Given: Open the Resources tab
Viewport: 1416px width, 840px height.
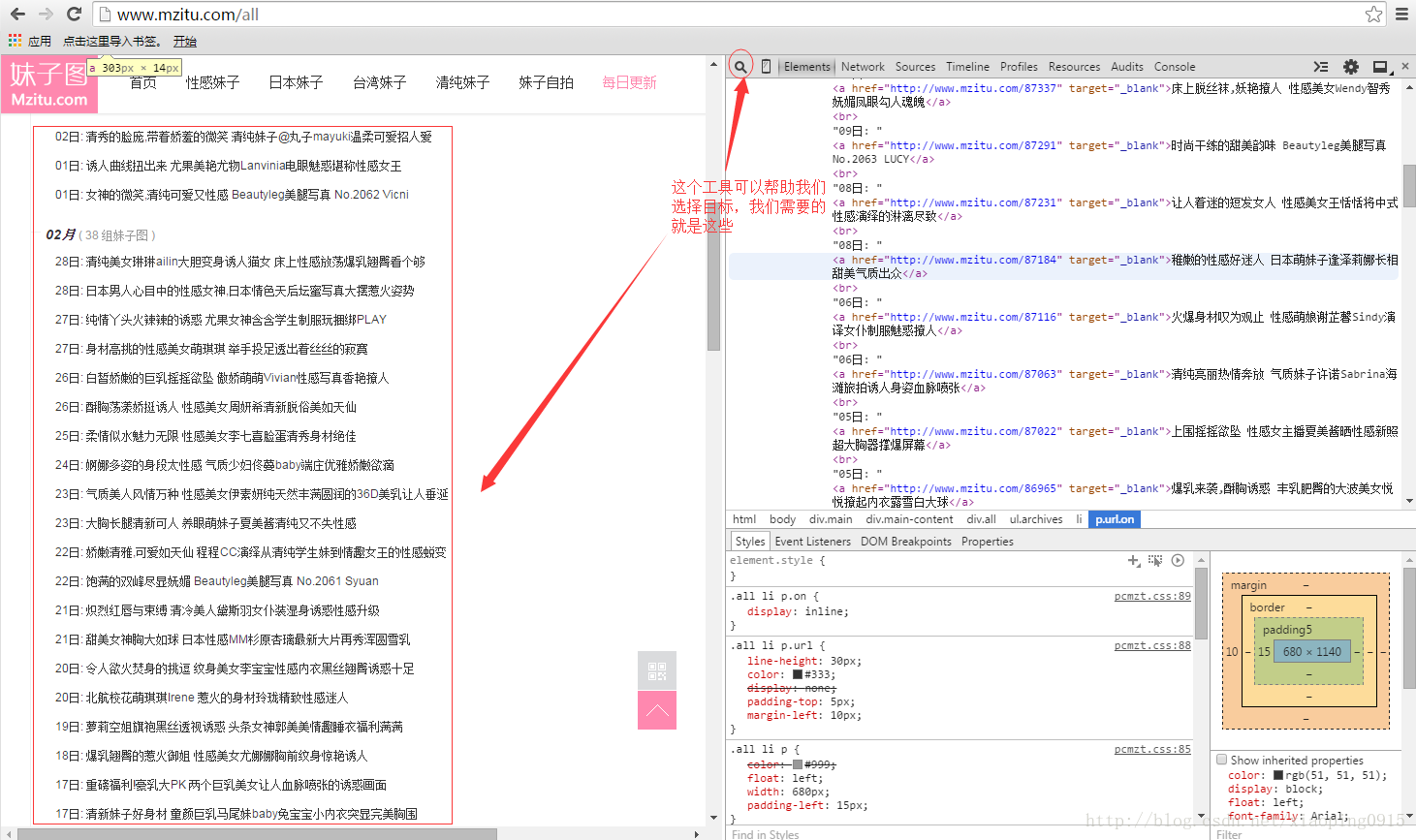Looking at the screenshot, I should pyautogui.click(x=1074, y=67).
